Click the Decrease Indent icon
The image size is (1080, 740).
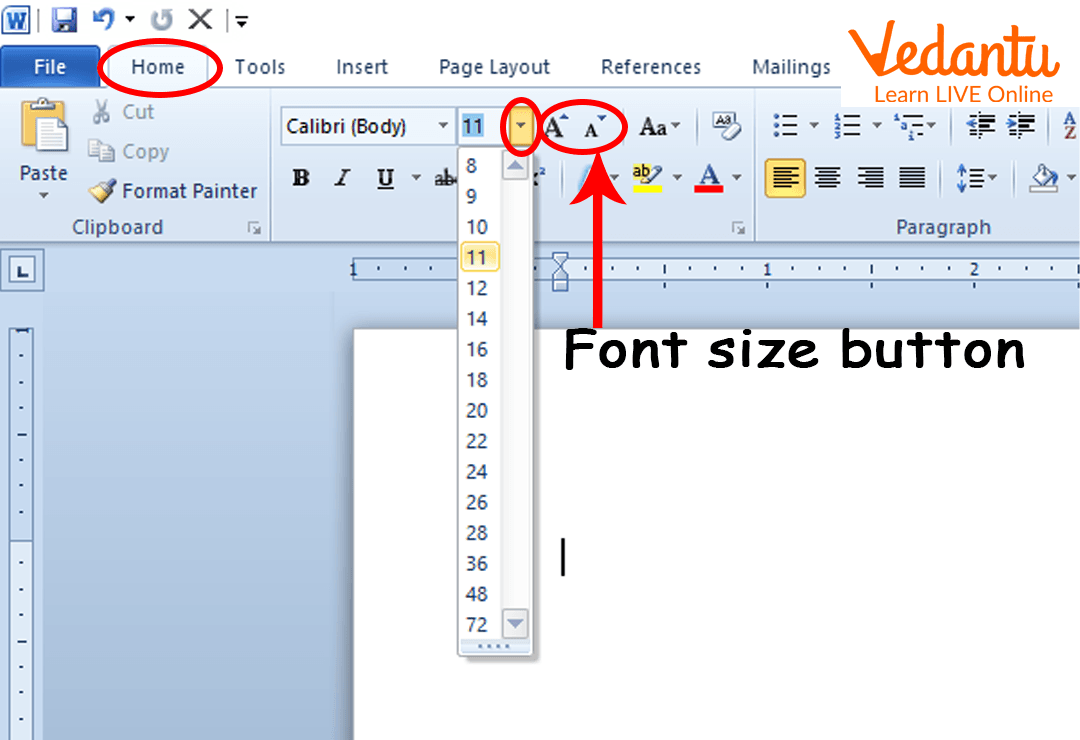coord(981,126)
